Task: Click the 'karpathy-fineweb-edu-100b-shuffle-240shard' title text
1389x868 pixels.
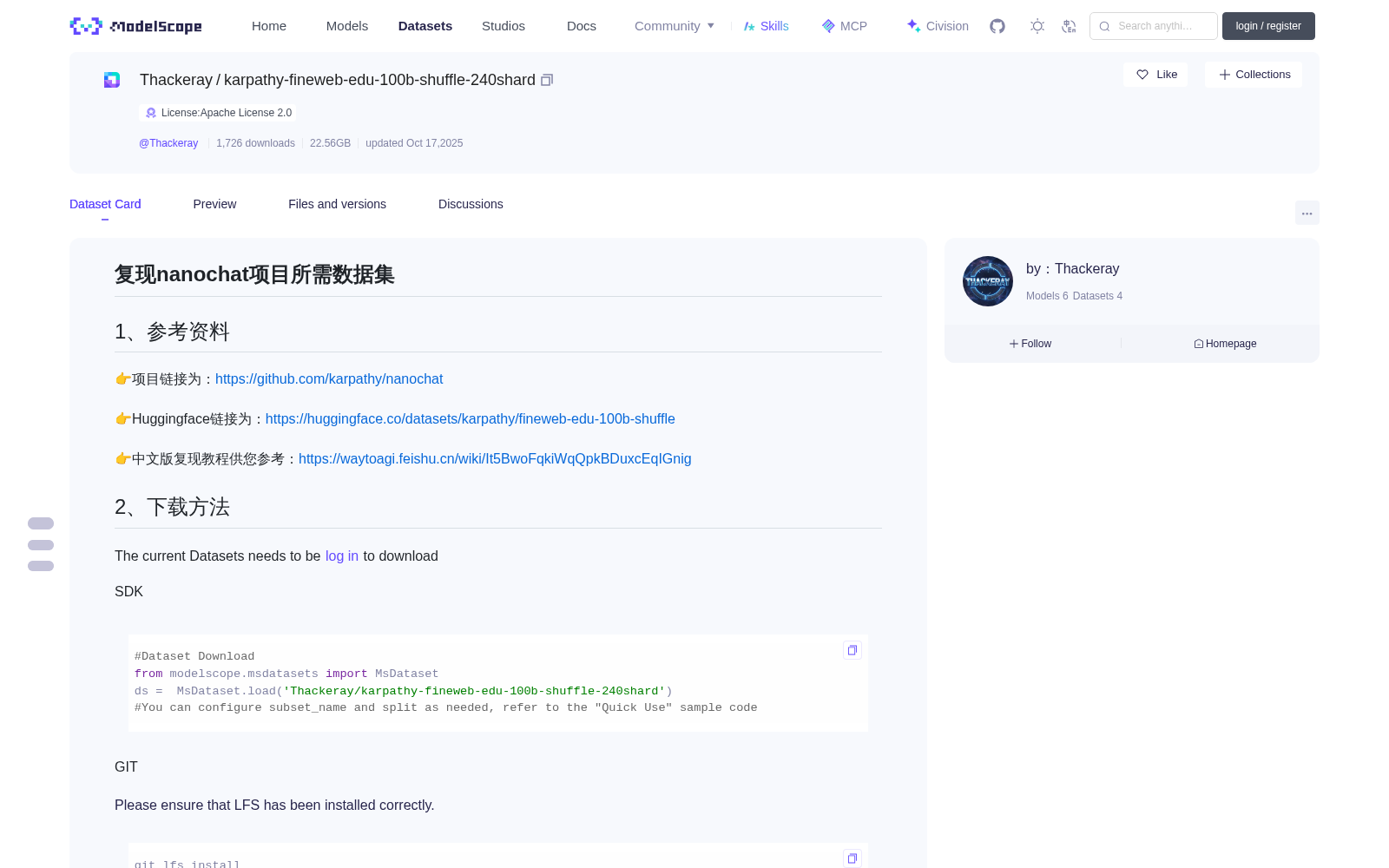Action: pyautogui.click(x=379, y=80)
